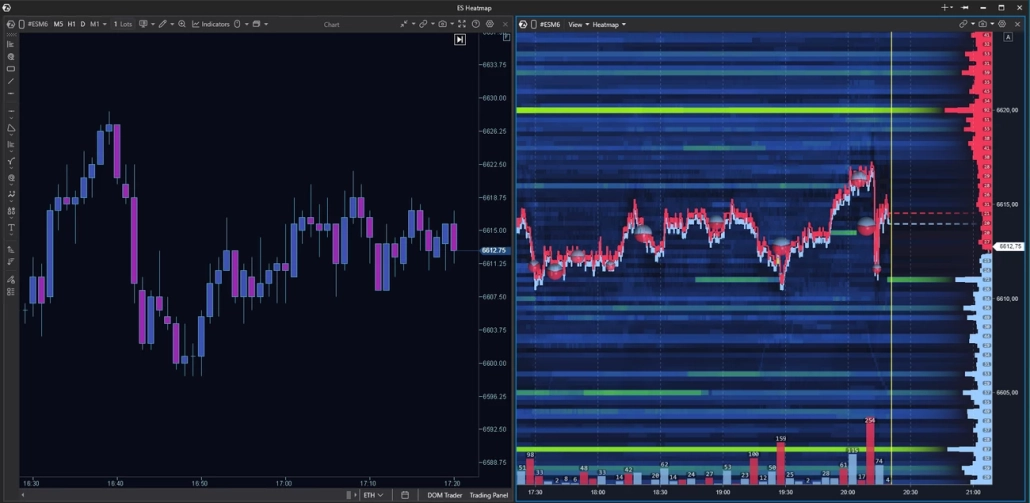Click link icon in Chart panel toolbar
This screenshot has width=1030, height=503.
423,24
